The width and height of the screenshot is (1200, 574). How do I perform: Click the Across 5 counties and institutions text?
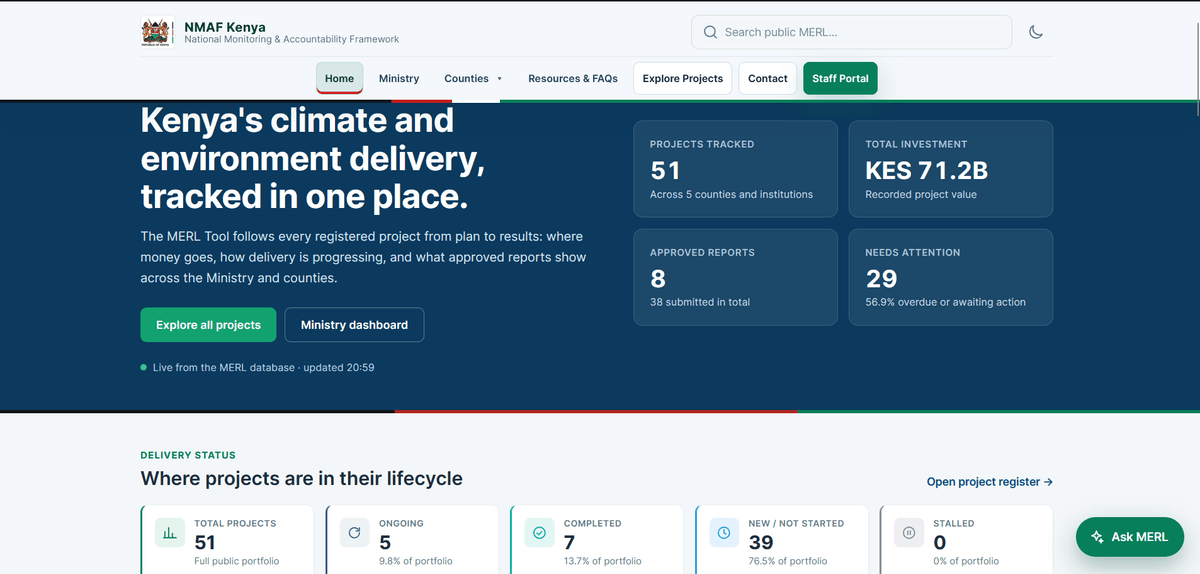[x=731, y=194]
